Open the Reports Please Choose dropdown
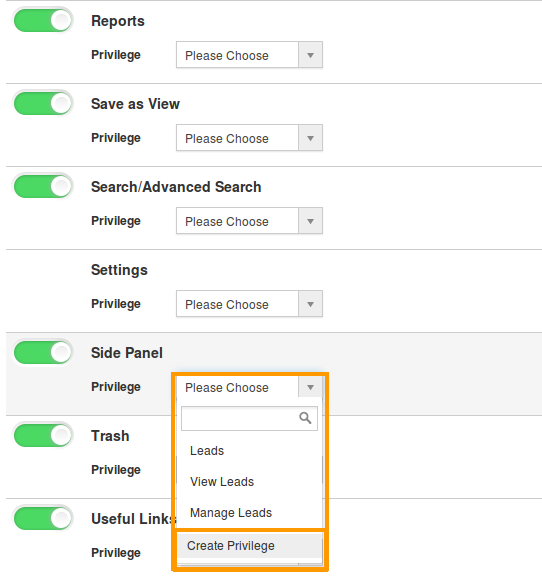This screenshot has width=542, height=578. tap(249, 55)
